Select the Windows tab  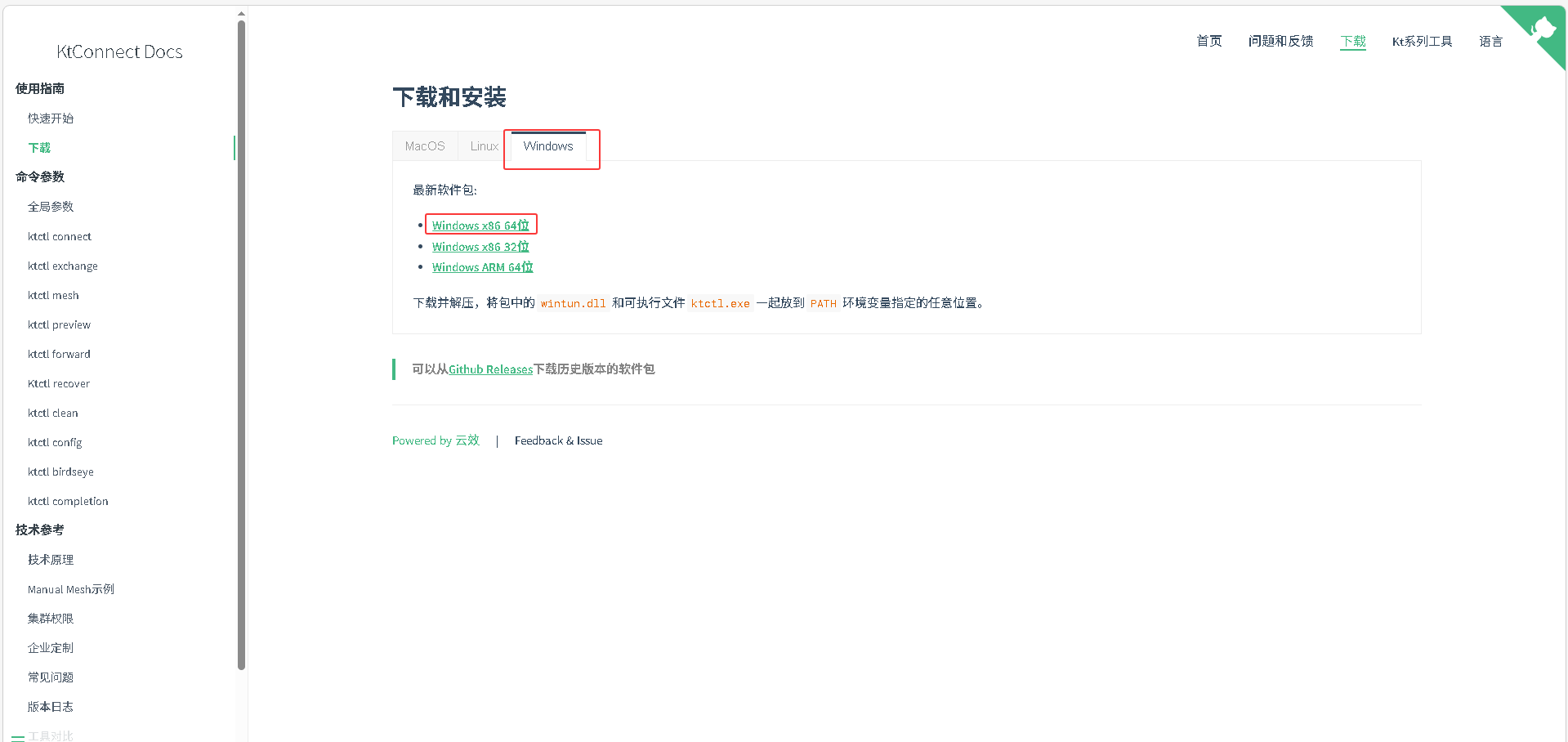click(x=548, y=146)
